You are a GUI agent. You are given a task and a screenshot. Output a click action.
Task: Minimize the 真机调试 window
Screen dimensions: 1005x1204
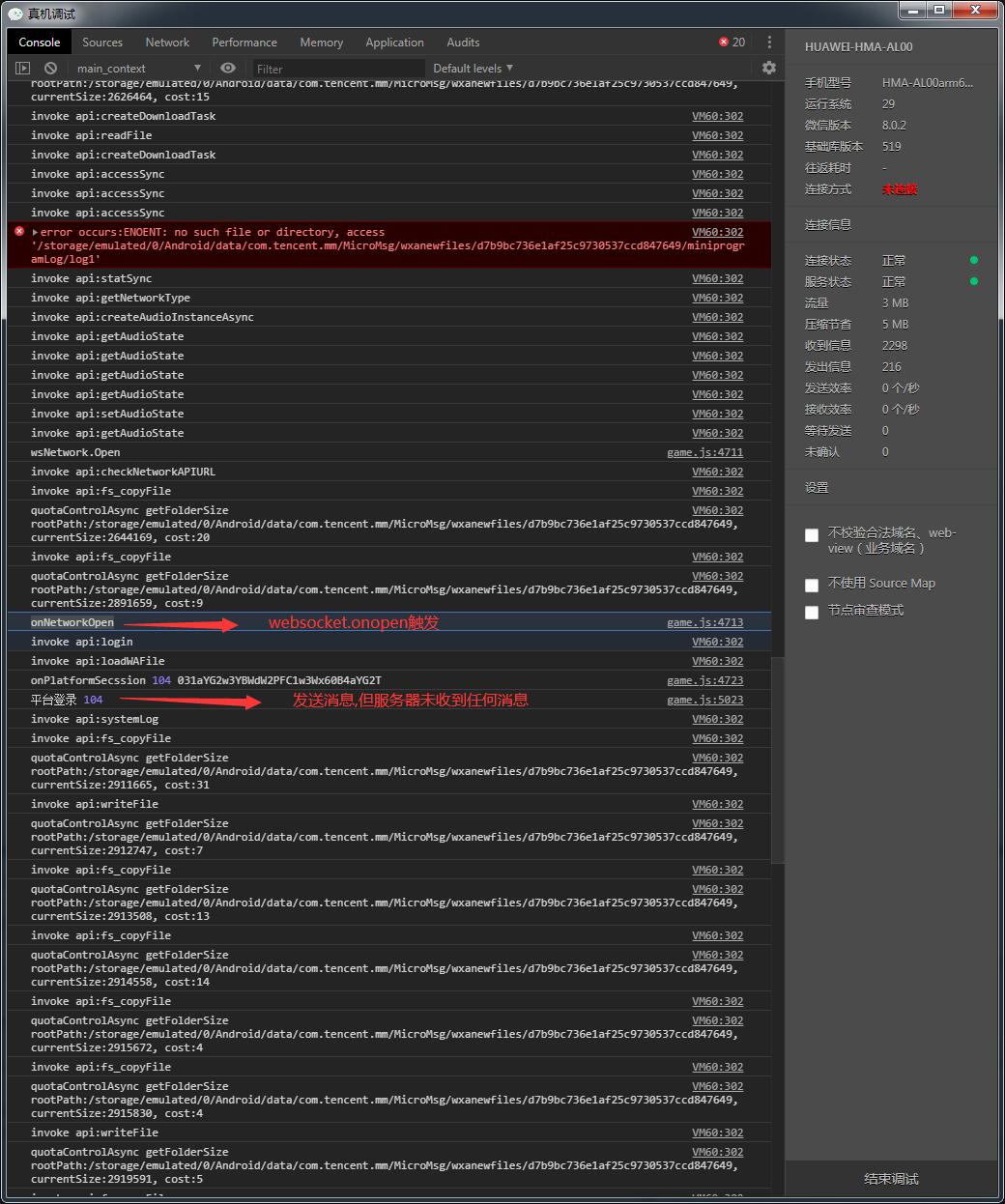click(x=913, y=9)
